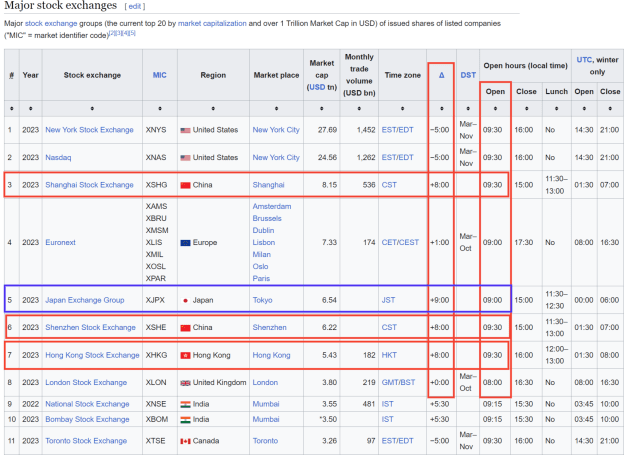
Task: Click China flag in Shanghai Stock Exchange row
Action: tap(185, 185)
